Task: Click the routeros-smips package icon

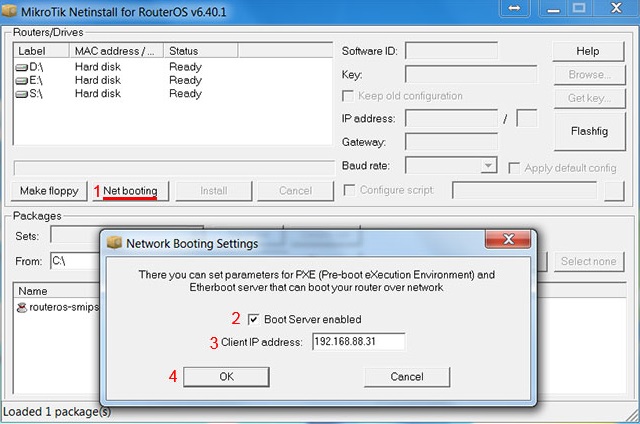Action: [22, 307]
